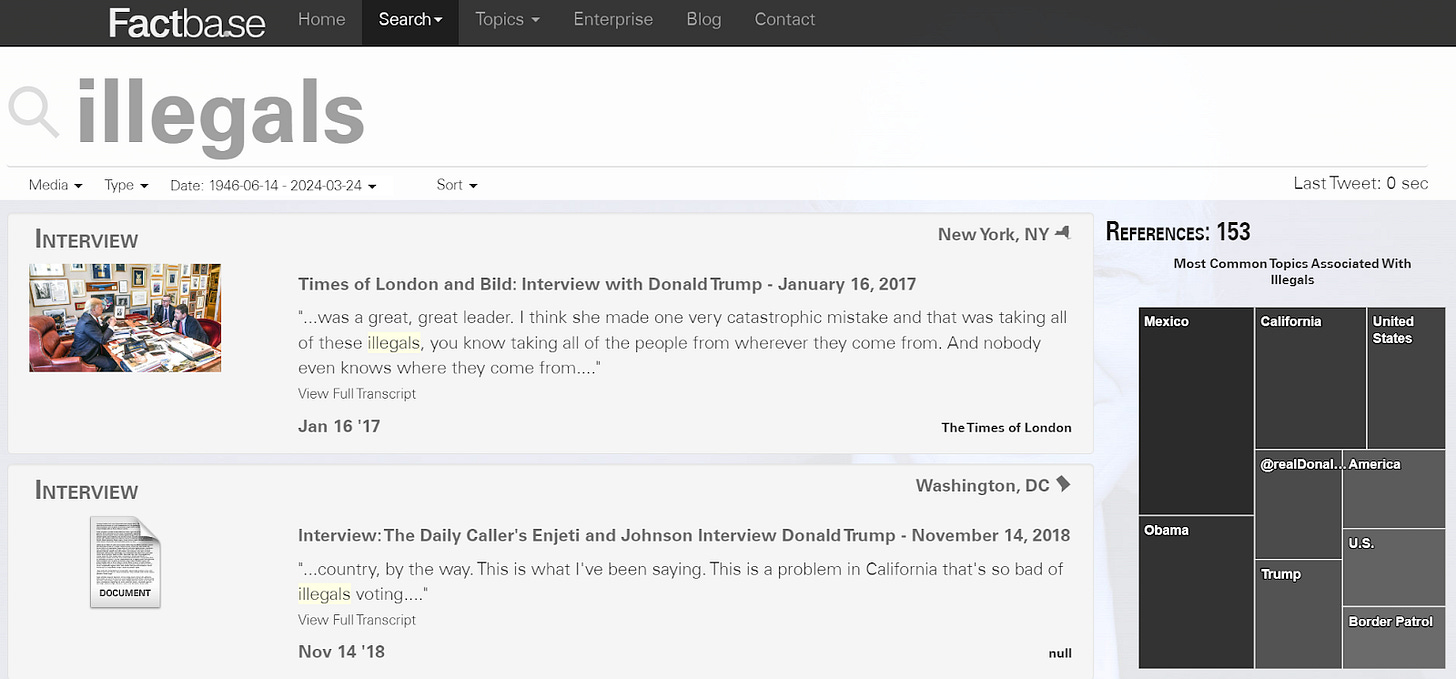The image size is (1456, 679).
Task: View Full Transcript for November 14, 2018 interview
Action: [357, 620]
